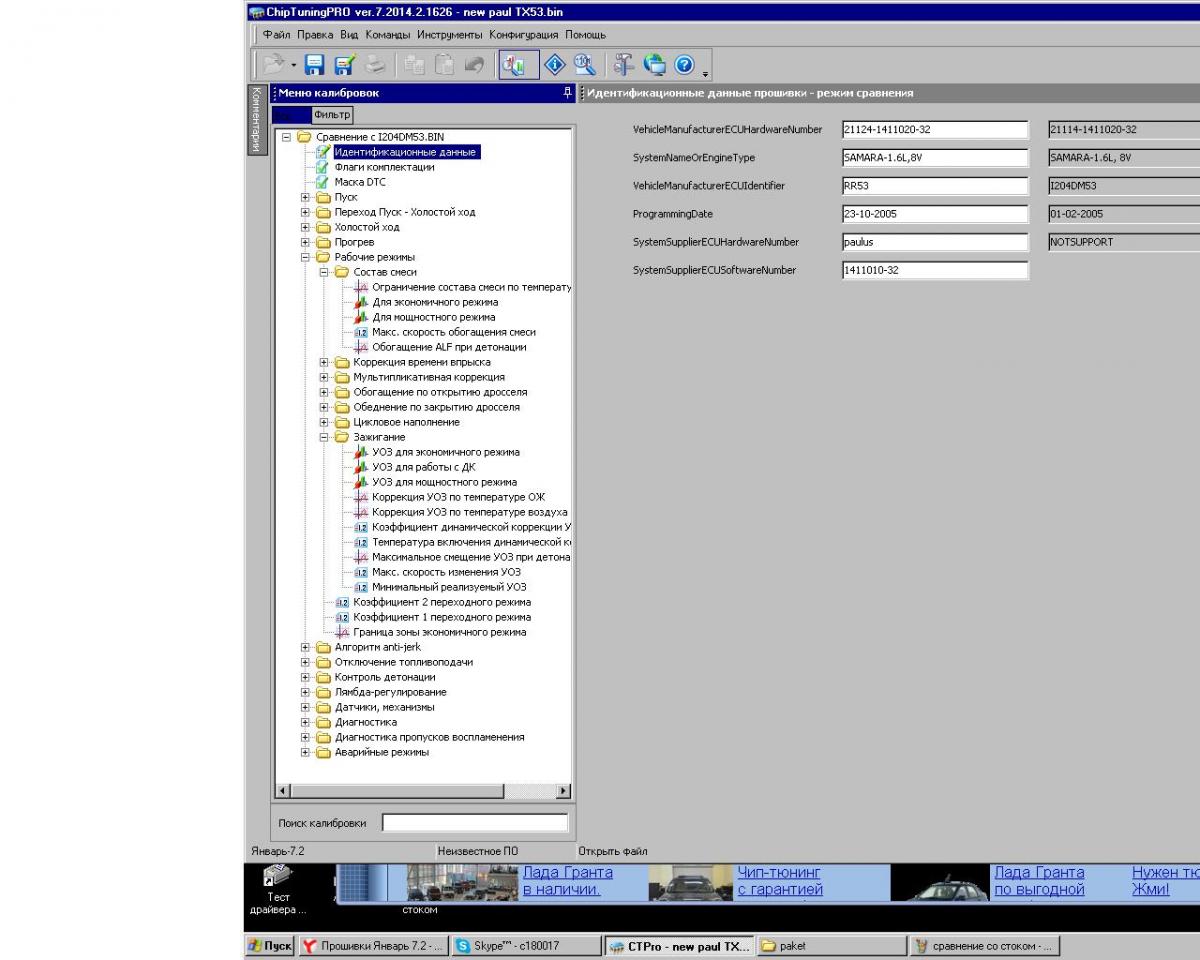Click the ProgrammingDate field showing 23-10-2005

(x=935, y=214)
